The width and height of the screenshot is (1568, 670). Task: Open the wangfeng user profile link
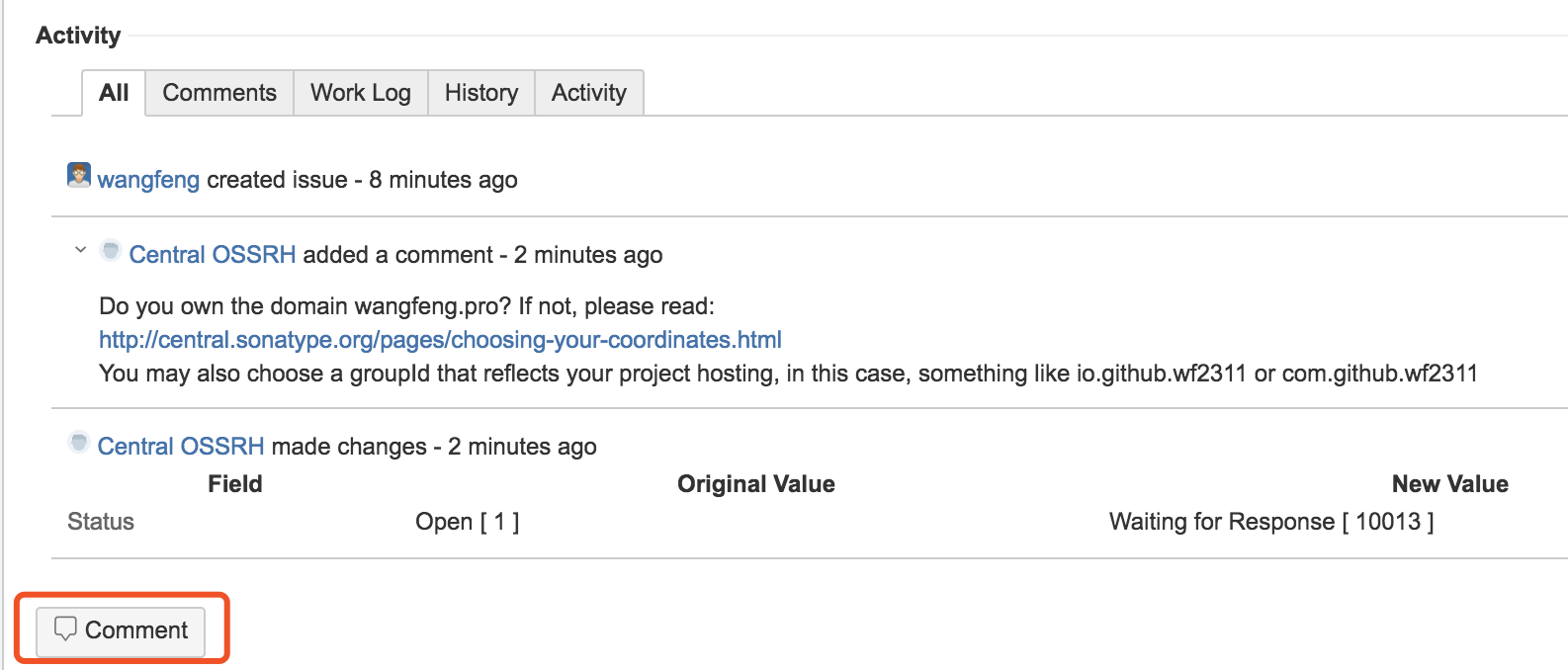(x=148, y=180)
